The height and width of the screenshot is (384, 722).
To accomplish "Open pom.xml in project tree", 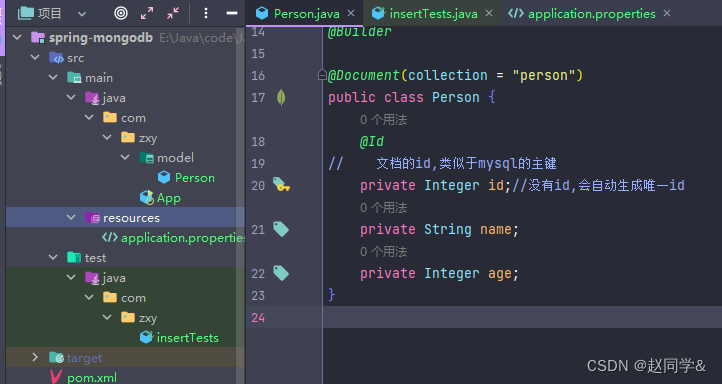I will click(92, 378).
